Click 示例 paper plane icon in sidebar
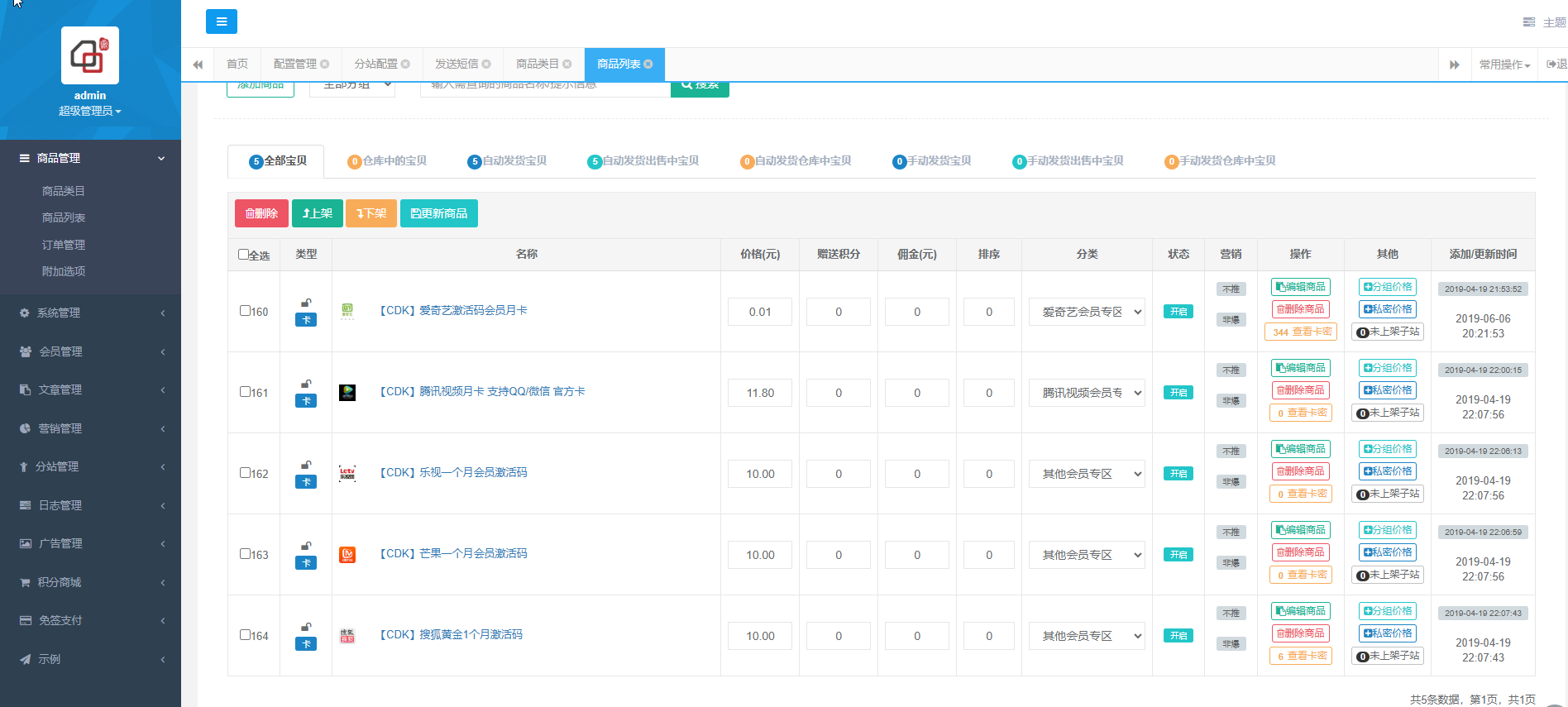1568x707 pixels. tap(25, 659)
